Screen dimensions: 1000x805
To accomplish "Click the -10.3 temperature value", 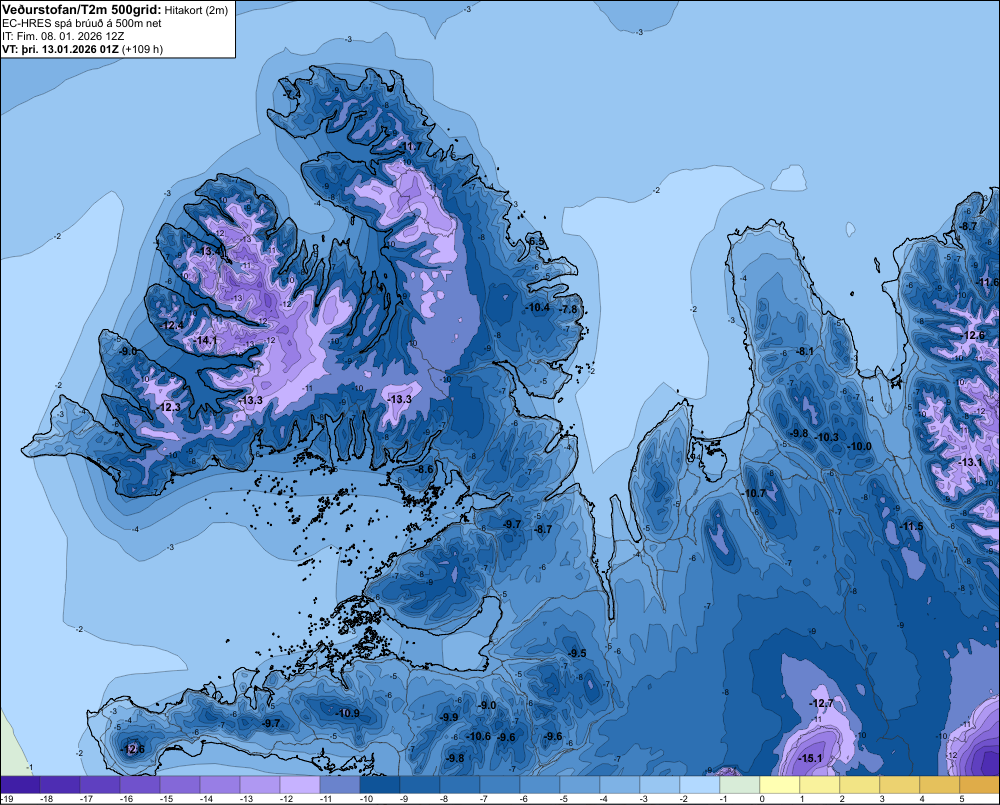I will tap(827, 438).
